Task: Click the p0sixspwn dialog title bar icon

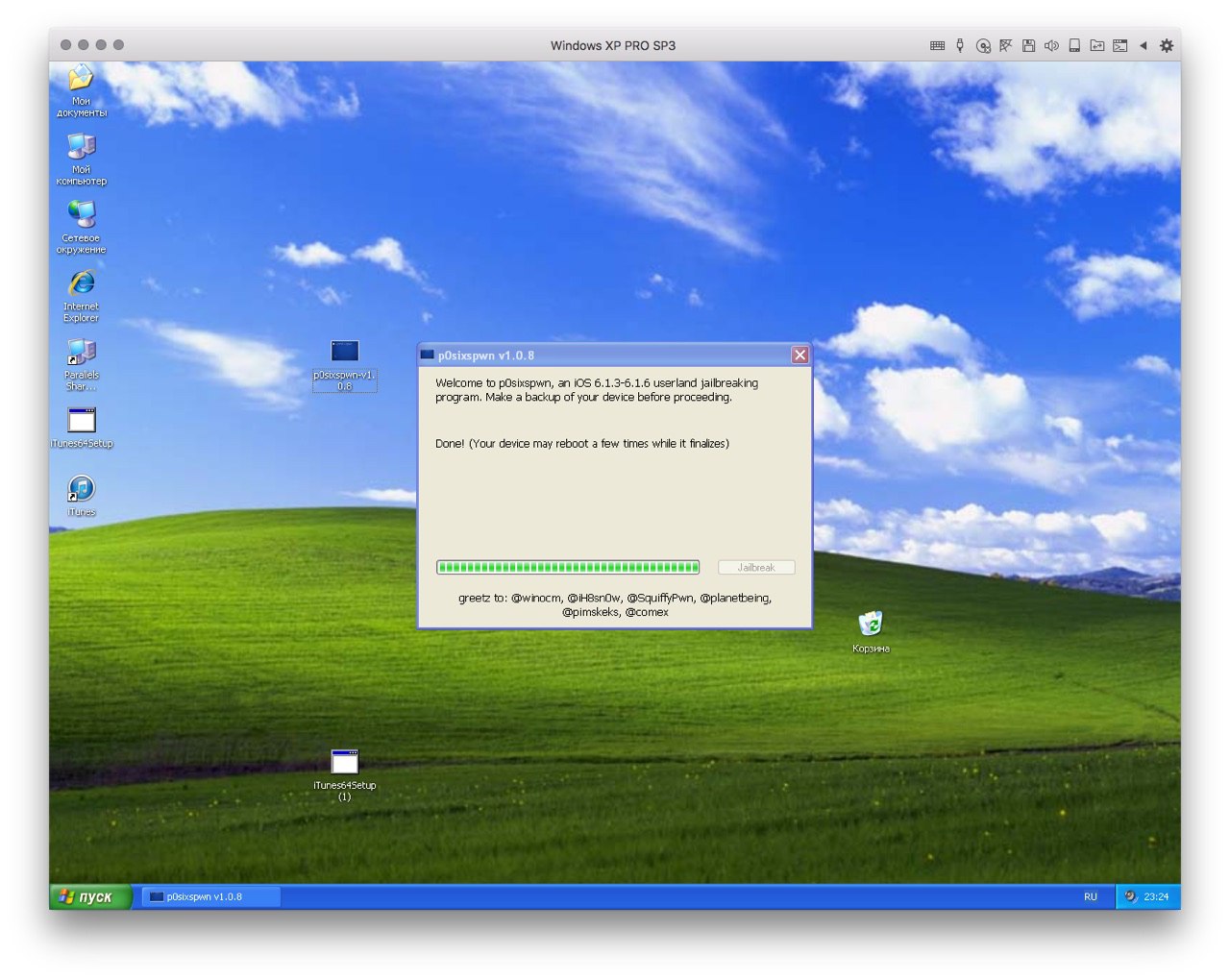Action: pos(428,355)
